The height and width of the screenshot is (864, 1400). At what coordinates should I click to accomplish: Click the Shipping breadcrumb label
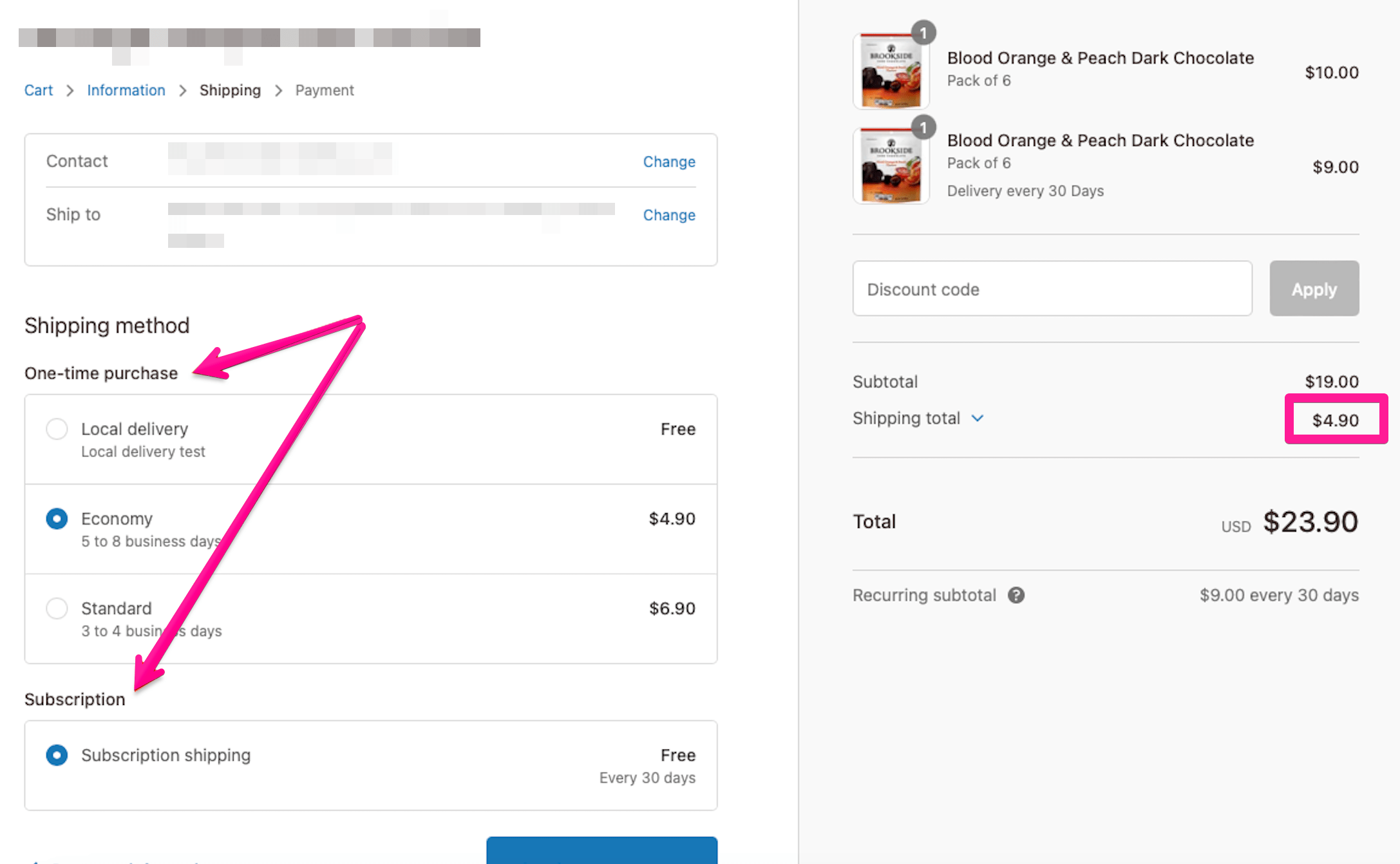tap(230, 90)
